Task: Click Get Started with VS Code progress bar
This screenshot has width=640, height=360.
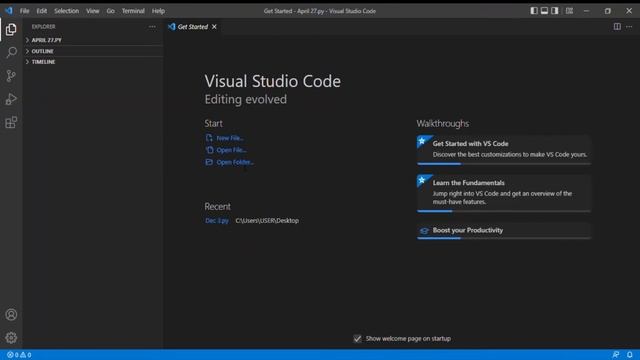Action: click(504, 164)
